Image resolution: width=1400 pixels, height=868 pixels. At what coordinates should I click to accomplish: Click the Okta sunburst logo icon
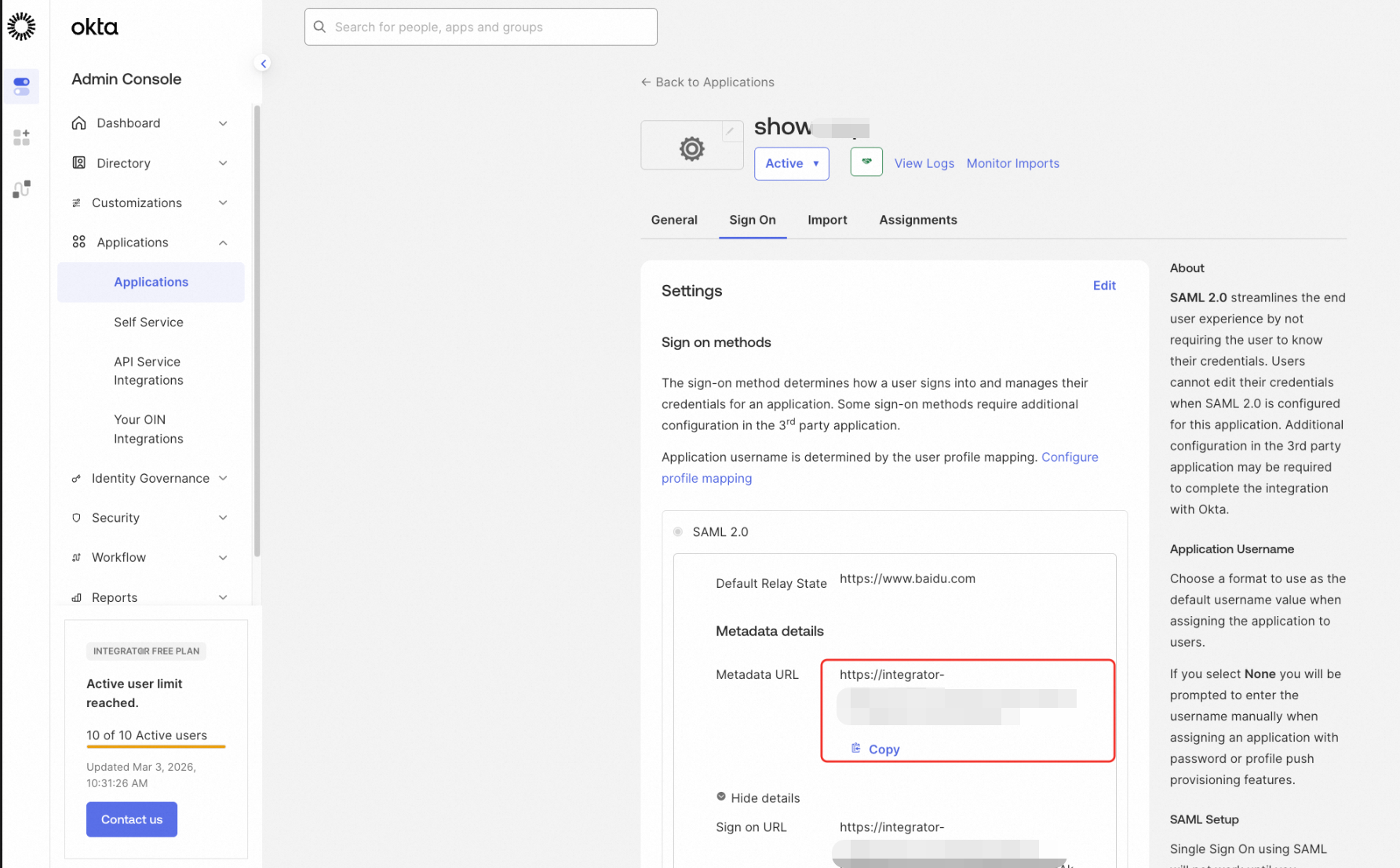(x=21, y=27)
